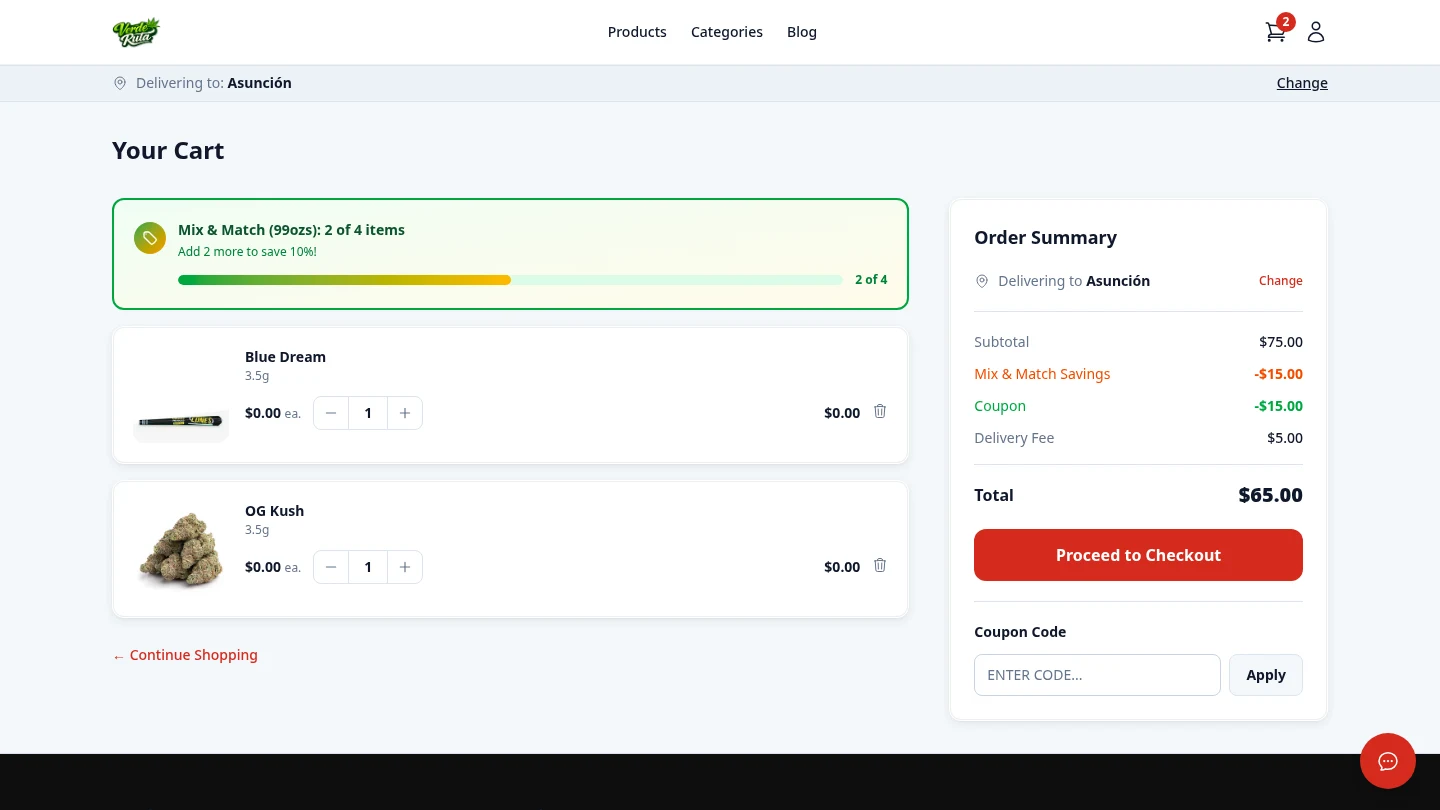Focus the coupon code input field

[x=1097, y=675]
